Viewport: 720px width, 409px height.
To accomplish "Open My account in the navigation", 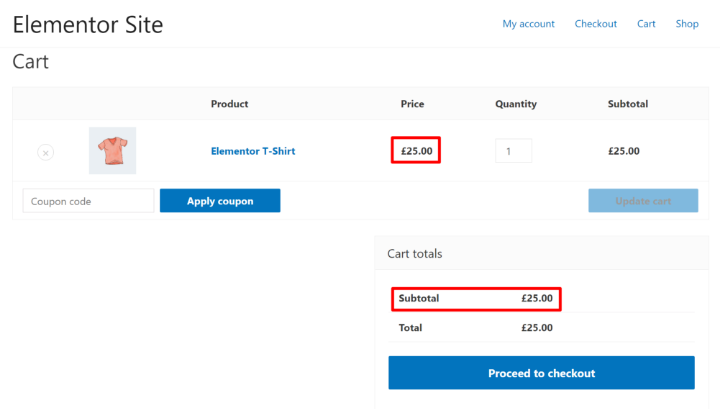I will [x=528, y=24].
